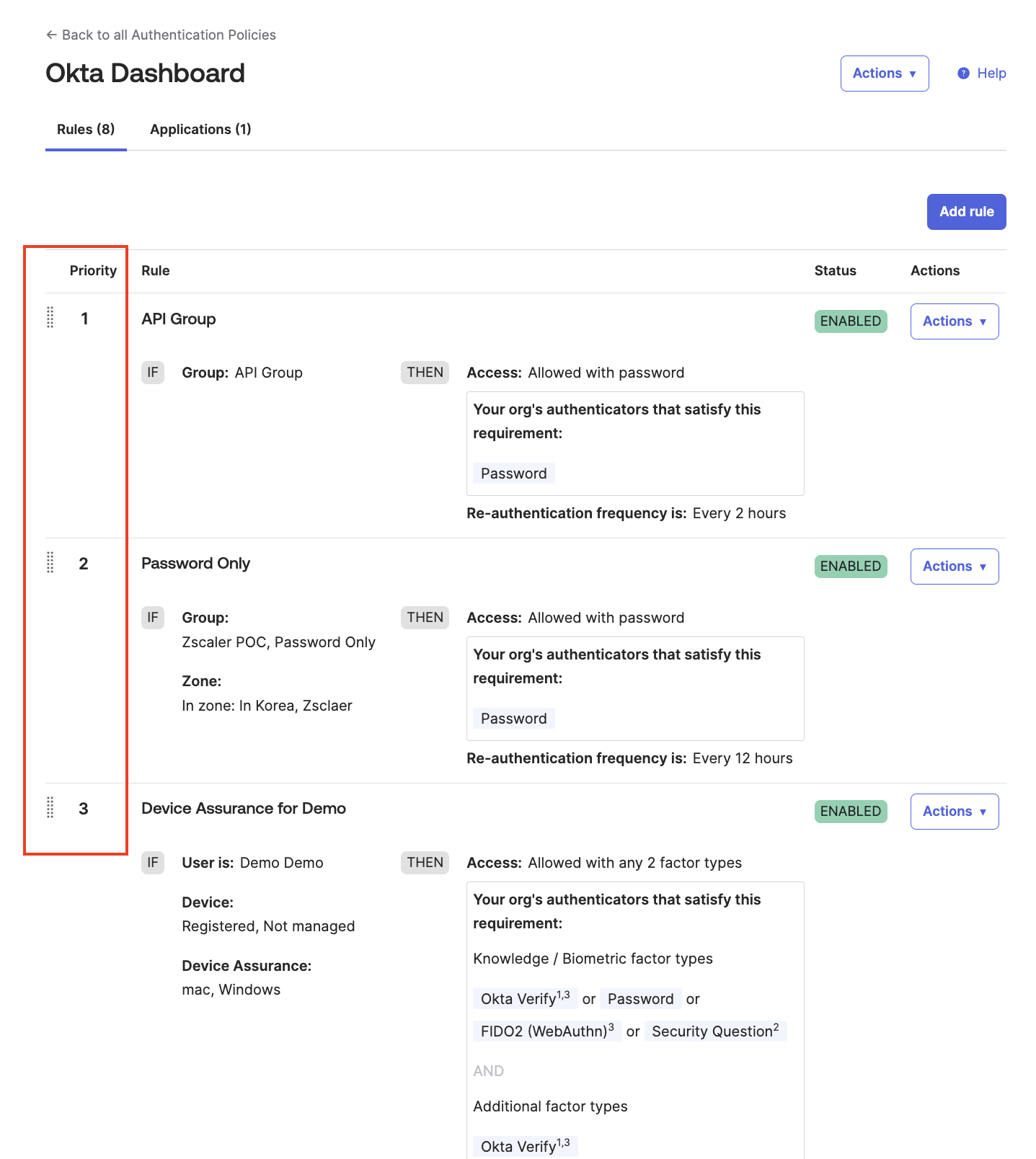Click the drag handle for Password Only rule
The image size is (1036, 1159).
pos(50,562)
